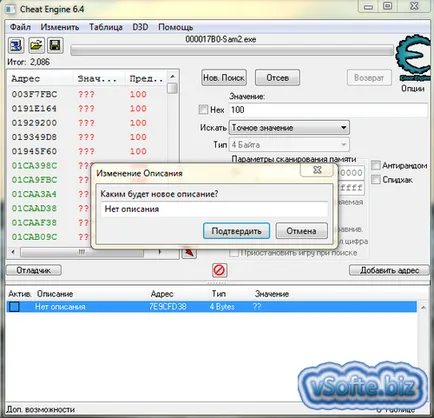
Task: Enable the Спидхак checkbox
Action: pyautogui.click(x=376, y=179)
